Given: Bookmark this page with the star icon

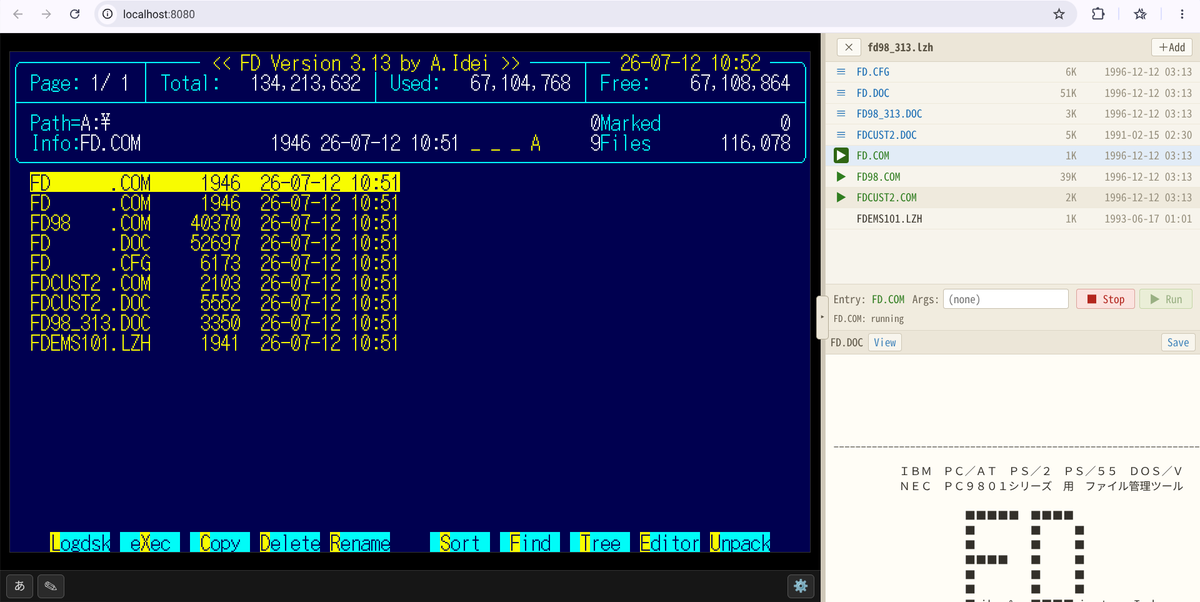Looking at the screenshot, I should (x=1059, y=14).
